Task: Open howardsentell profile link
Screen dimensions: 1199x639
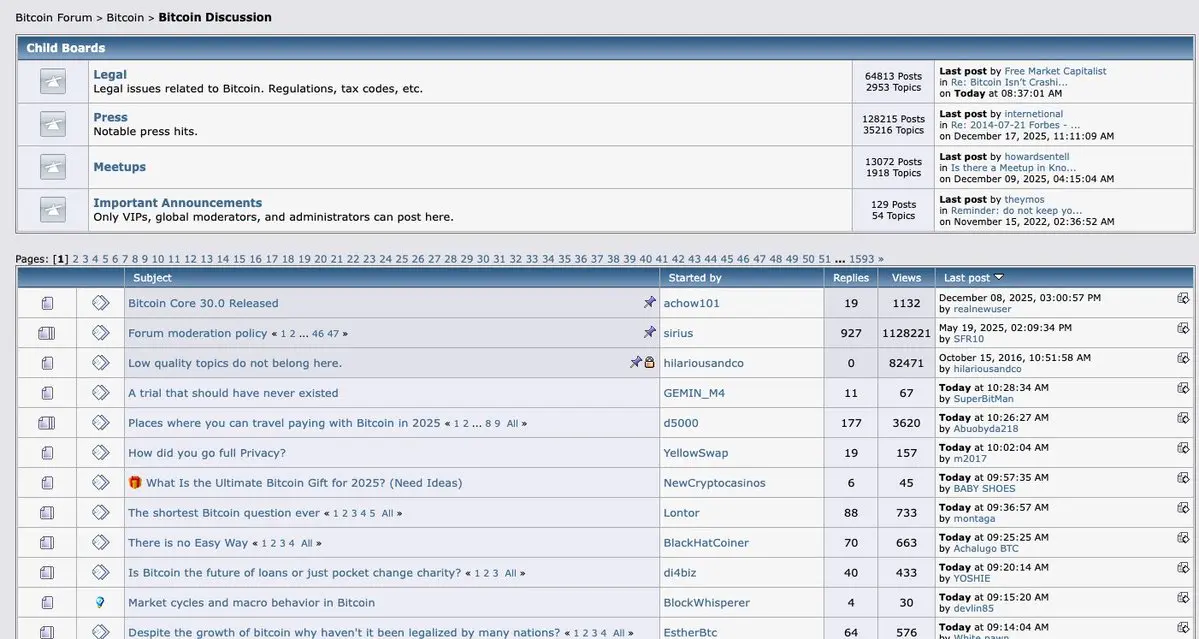Action: coord(1037,157)
